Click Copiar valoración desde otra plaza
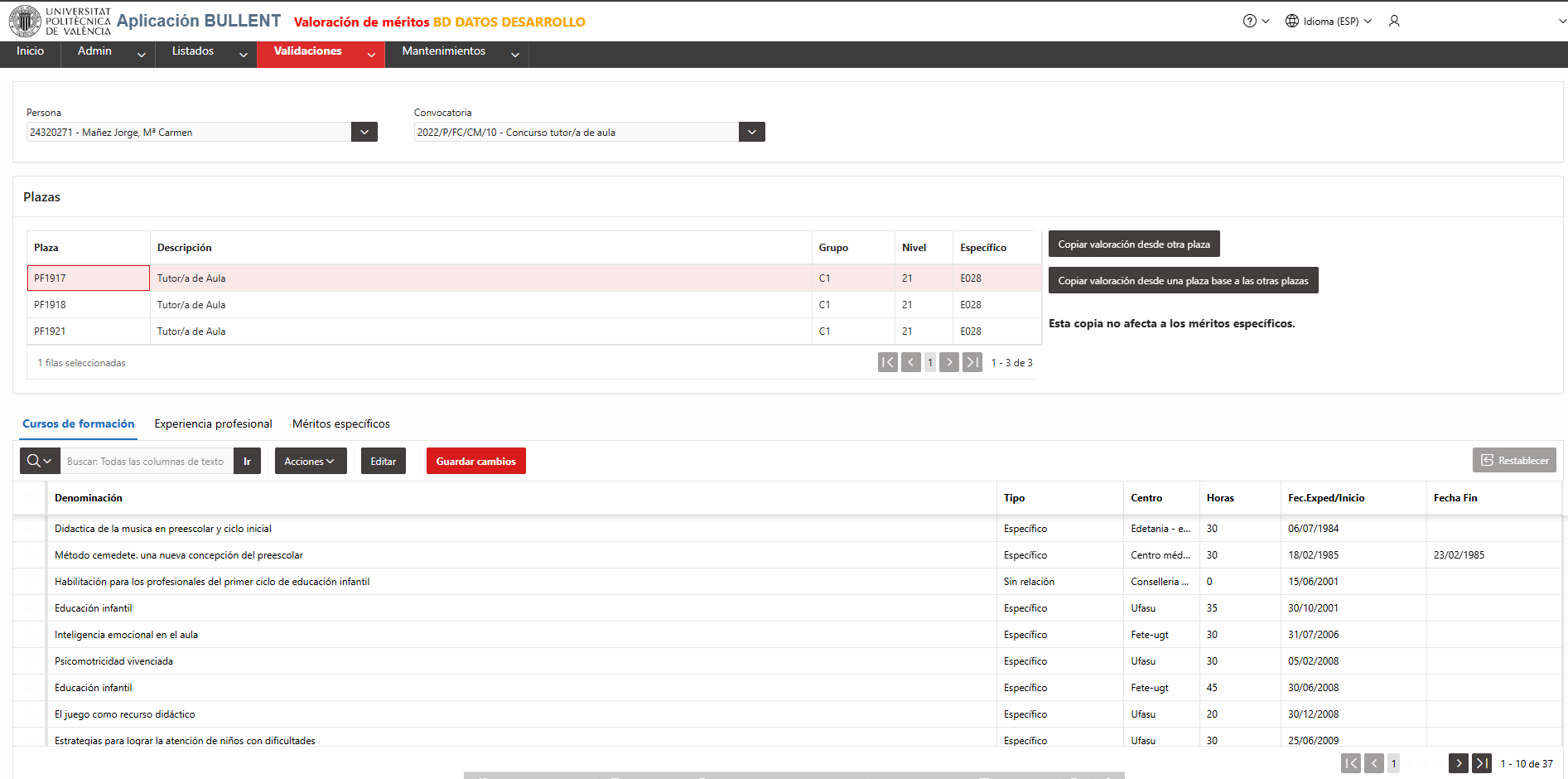The image size is (1568, 779). point(1134,244)
